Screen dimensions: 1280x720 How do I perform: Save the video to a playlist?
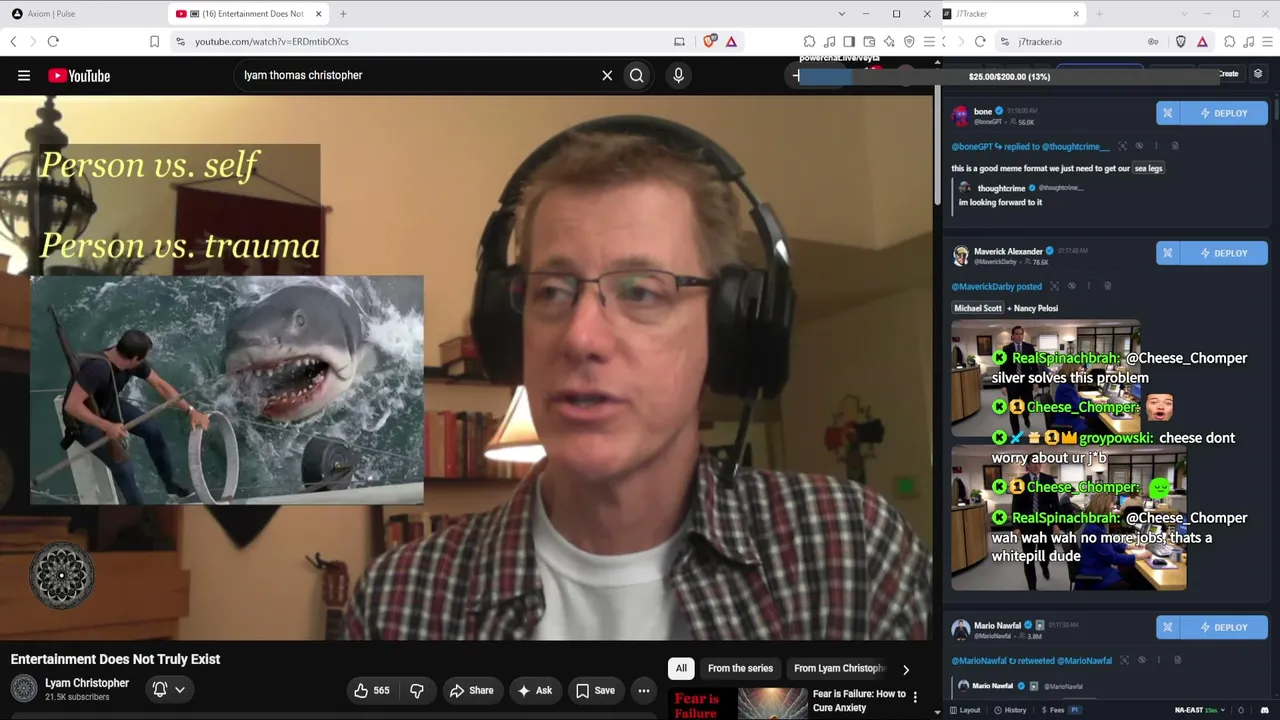(x=595, y=690)
